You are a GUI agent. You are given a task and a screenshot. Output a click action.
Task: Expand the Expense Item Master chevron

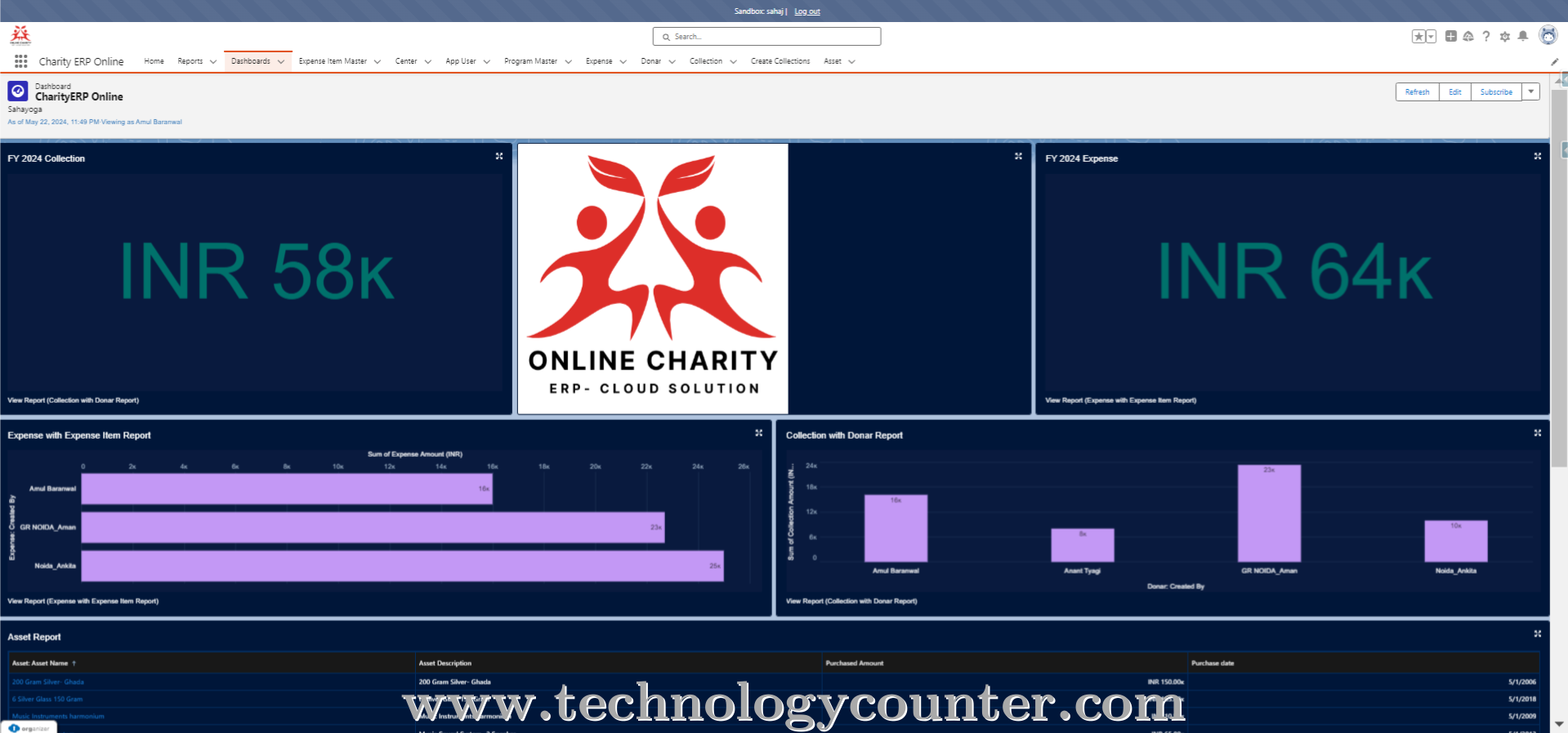click(377, 61)
